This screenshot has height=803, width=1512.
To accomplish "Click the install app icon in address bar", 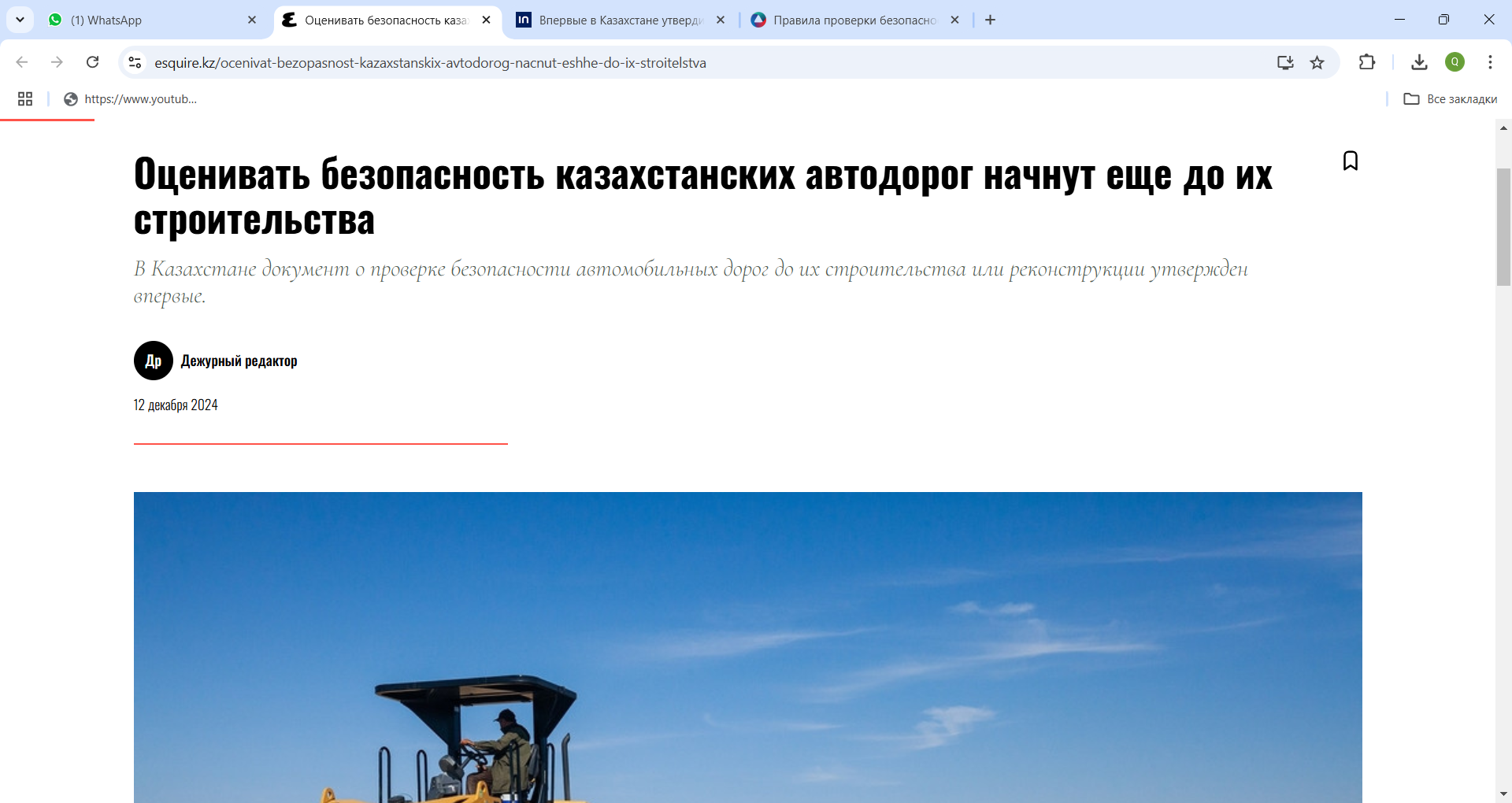I will point(1285,62).
